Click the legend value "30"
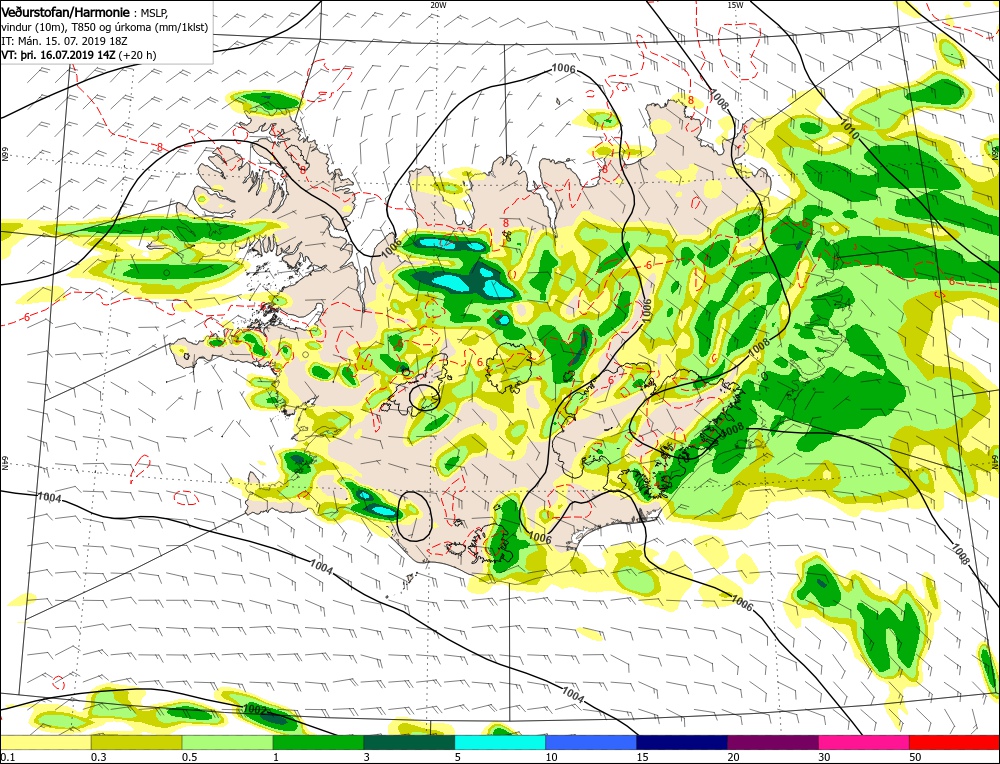The image size is (1000, 764). (824, 757)
